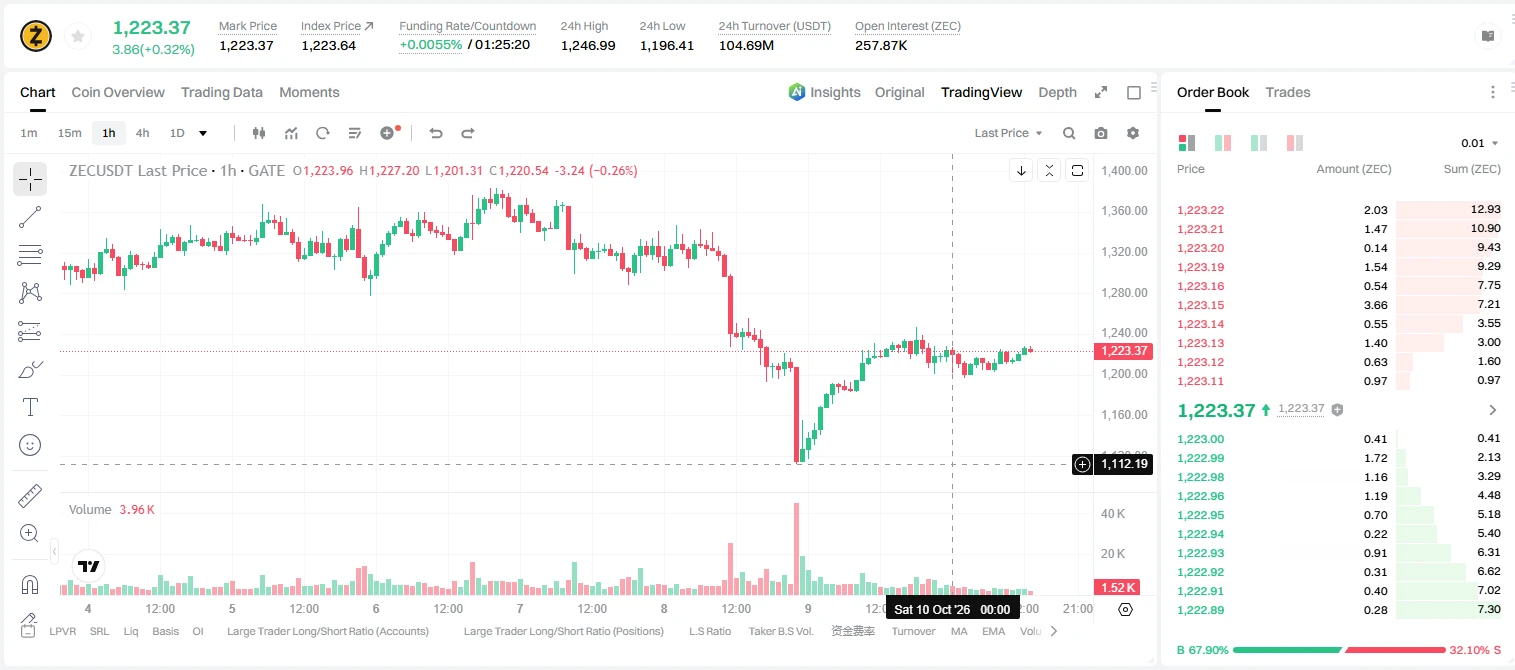Viewport: 1515px width, 670px height.
Task: Open the AI Insights link
Action: [x=824, y=92]
